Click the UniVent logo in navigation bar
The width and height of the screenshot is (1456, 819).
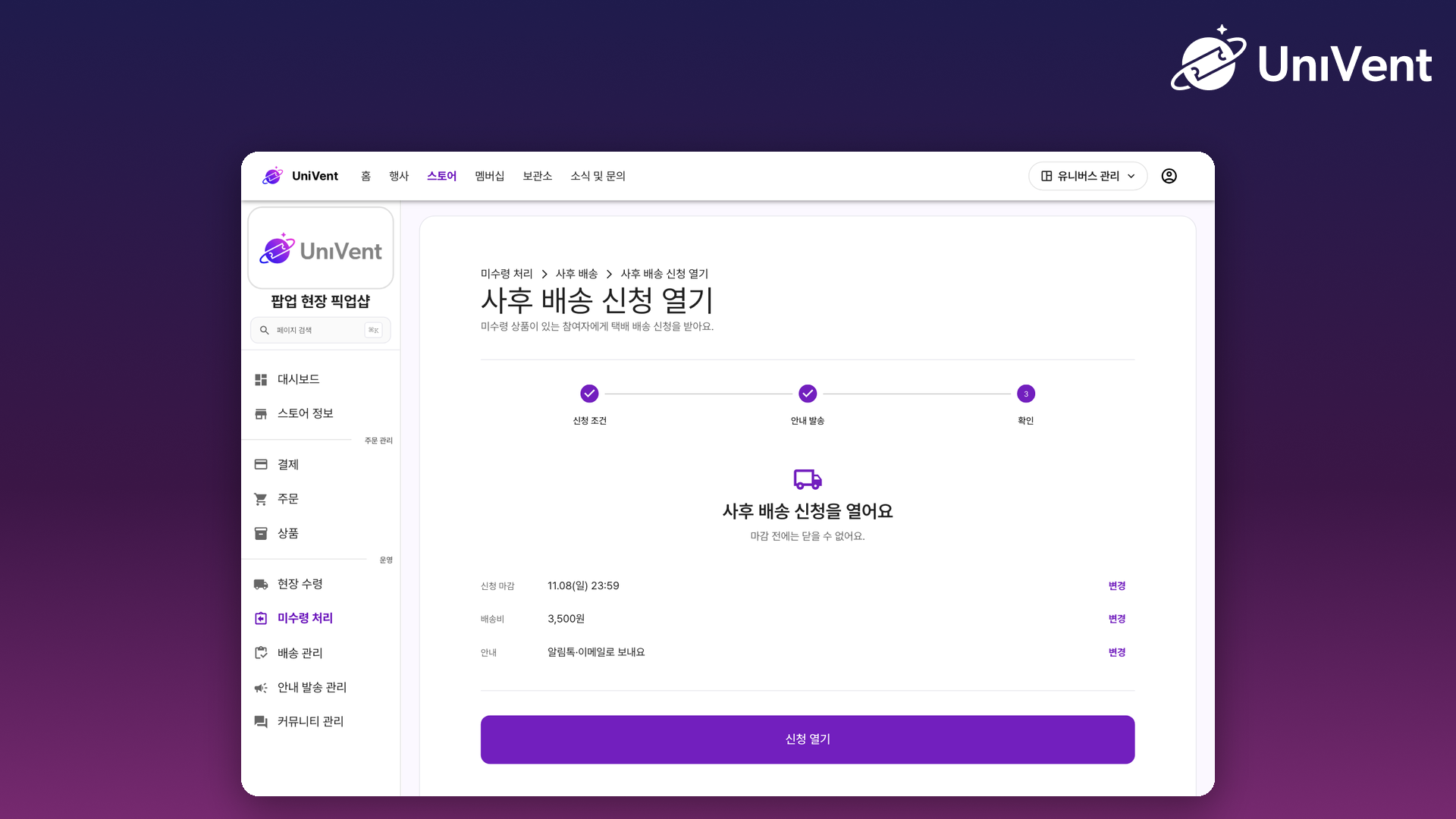[300, 176]
